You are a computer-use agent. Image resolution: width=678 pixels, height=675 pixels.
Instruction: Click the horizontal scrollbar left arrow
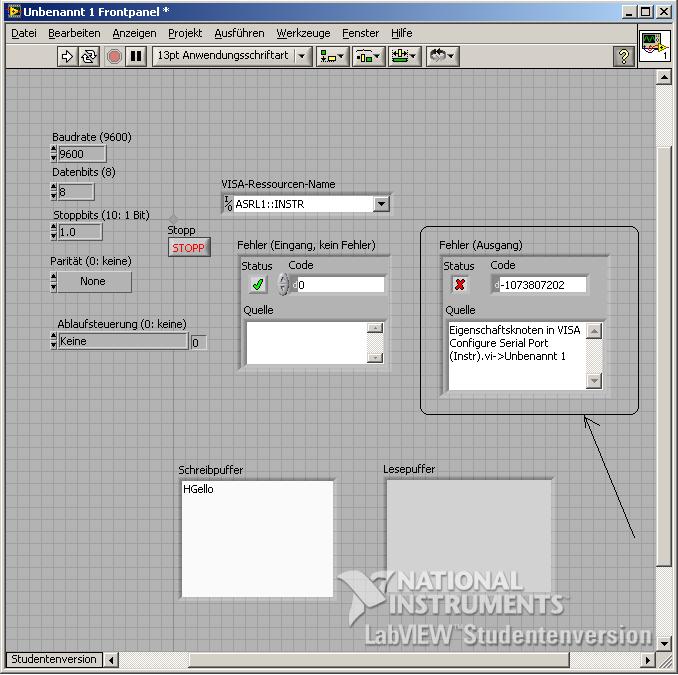pos(112,660)
